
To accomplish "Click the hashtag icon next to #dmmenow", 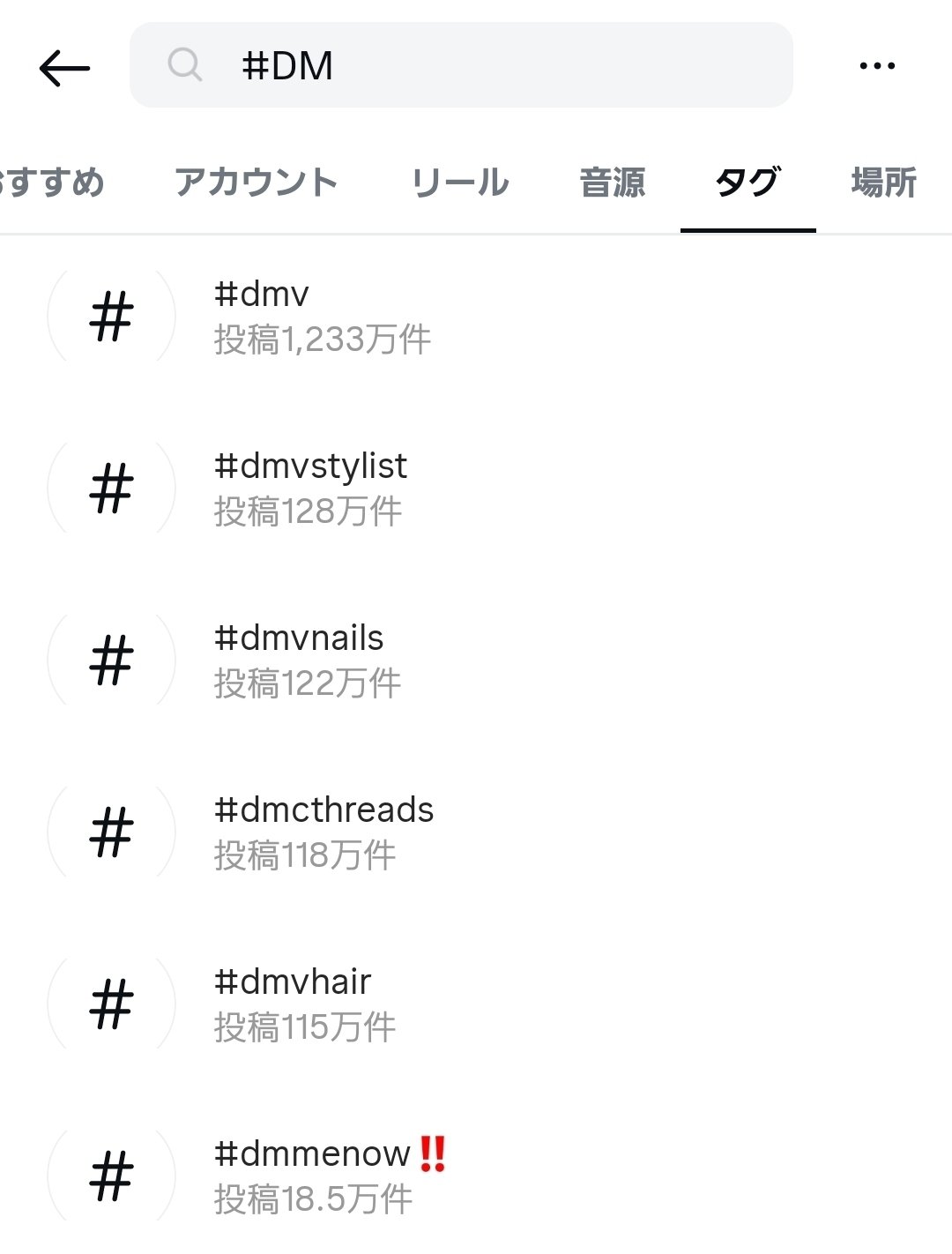I will click(112, 1176).
